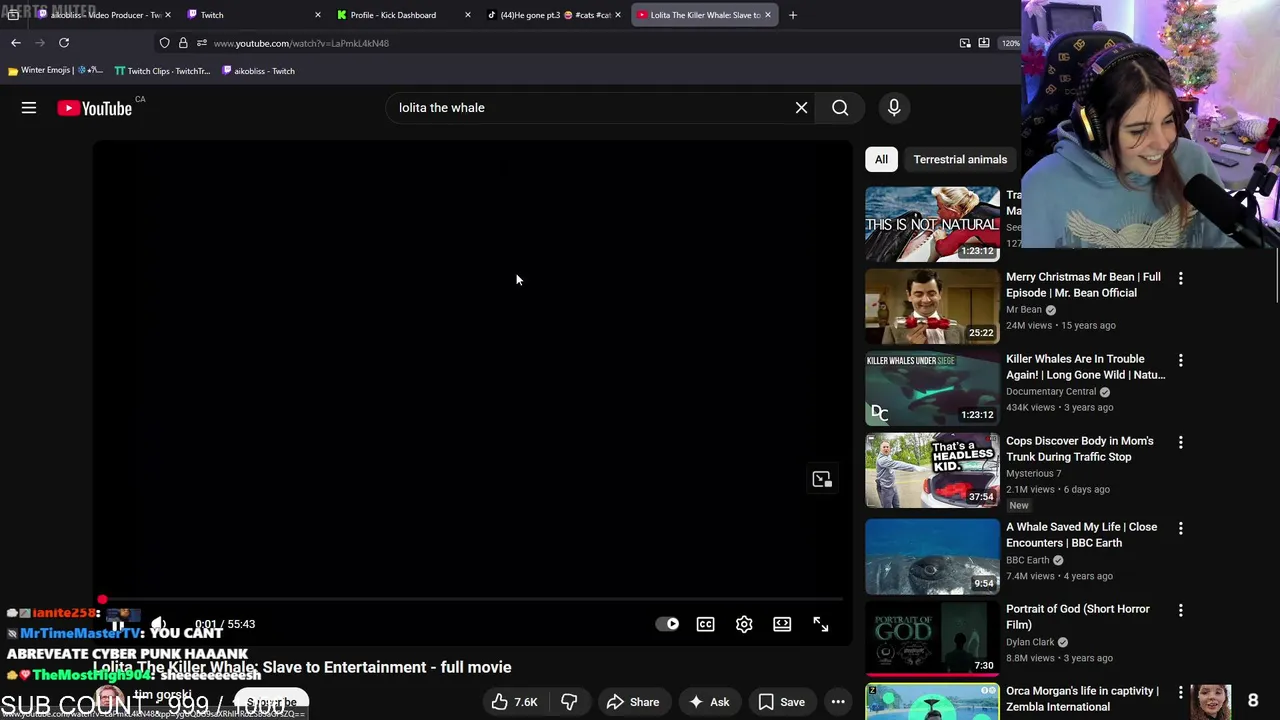Open options menu for Portrait of God video
Screen dimensions: 1280x720
(x=1181, y=610)
